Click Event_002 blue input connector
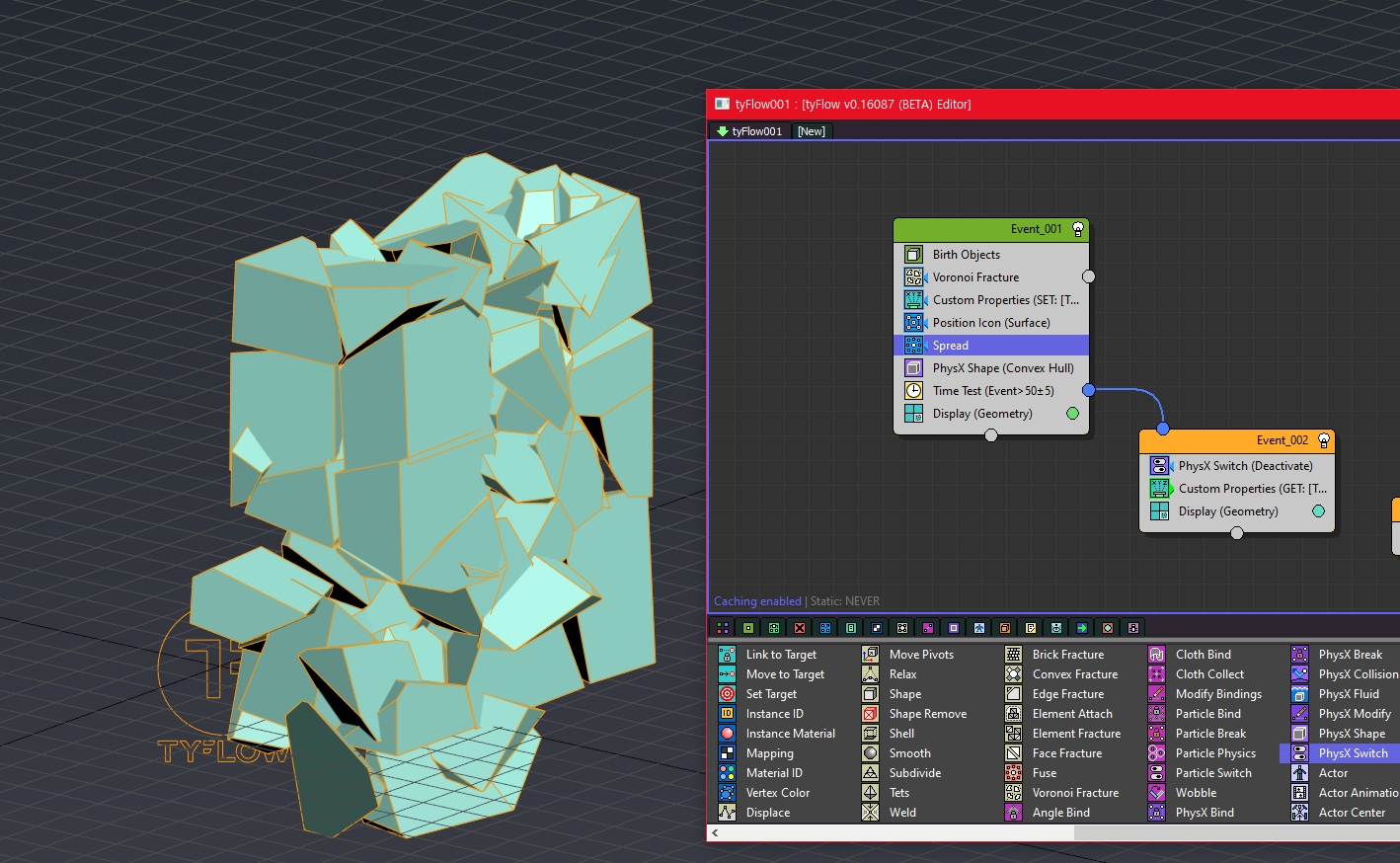Image resolution: width=1400 pixels, height=863 pixels. point(1163,429)
